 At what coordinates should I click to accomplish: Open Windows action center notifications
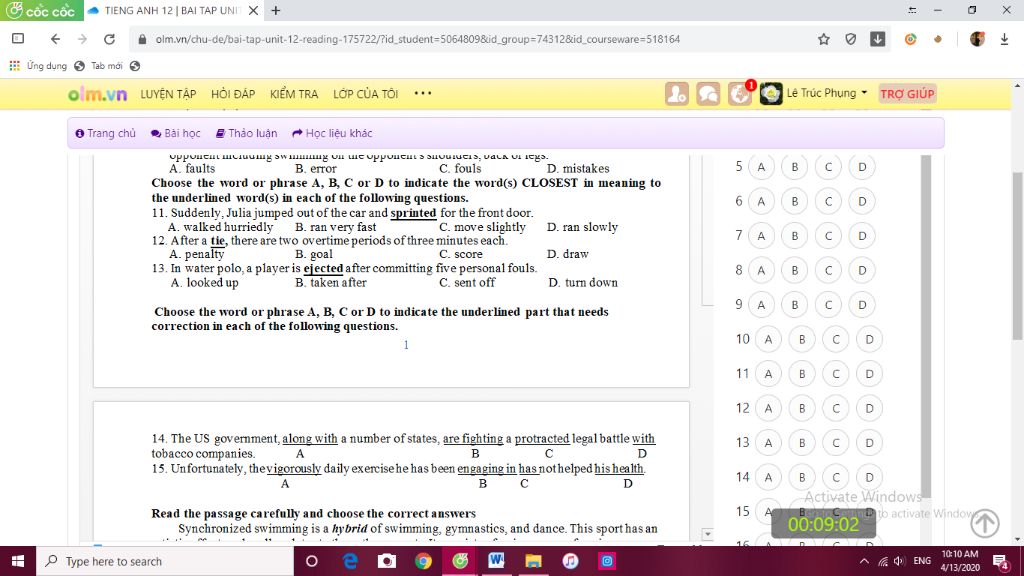coord(1001,561)
